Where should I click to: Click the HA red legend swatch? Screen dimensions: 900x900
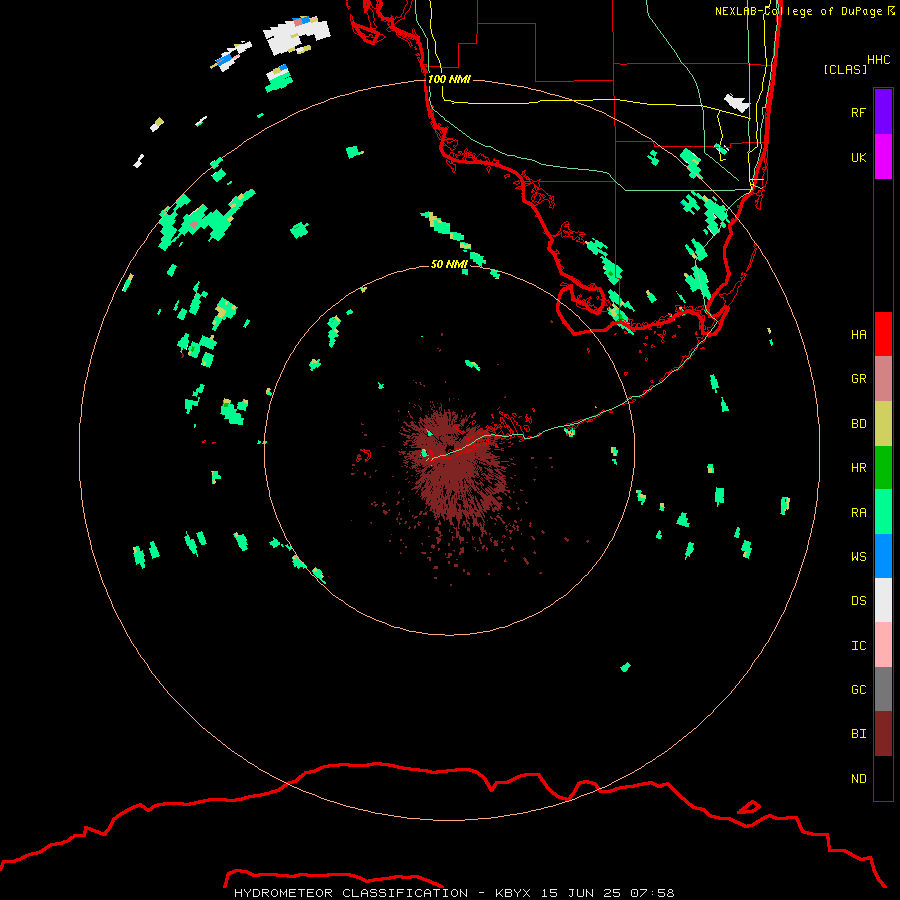point(883,334)
